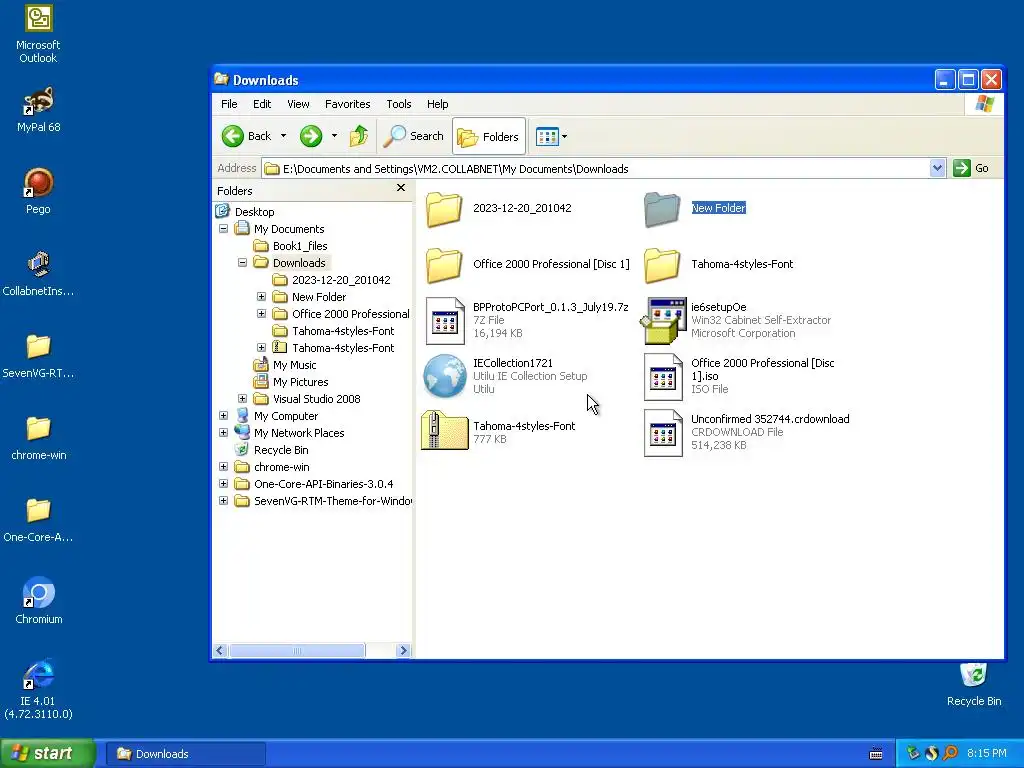1024x768 pixels.
Task: Select the ie6setupOe installer icon
Action: point(664,321)
